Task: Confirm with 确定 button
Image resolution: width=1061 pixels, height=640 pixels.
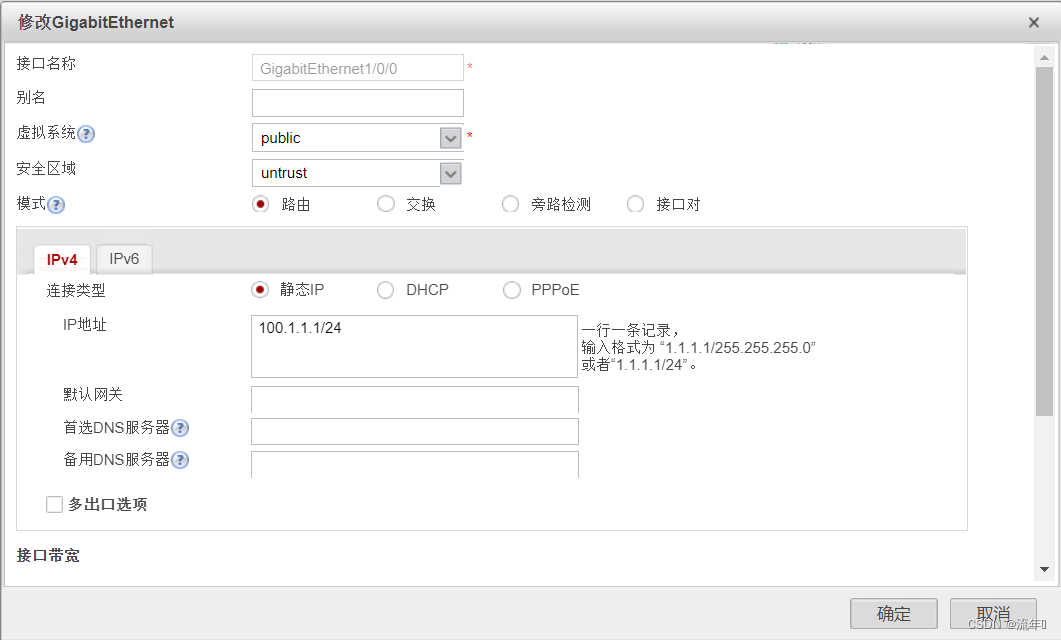Action: (894, 614)
